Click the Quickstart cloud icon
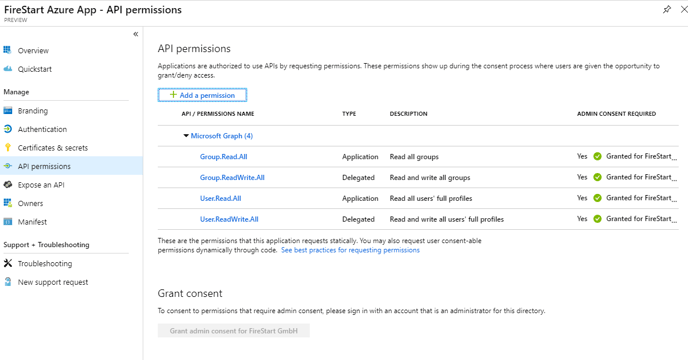 tap(7, 69)
